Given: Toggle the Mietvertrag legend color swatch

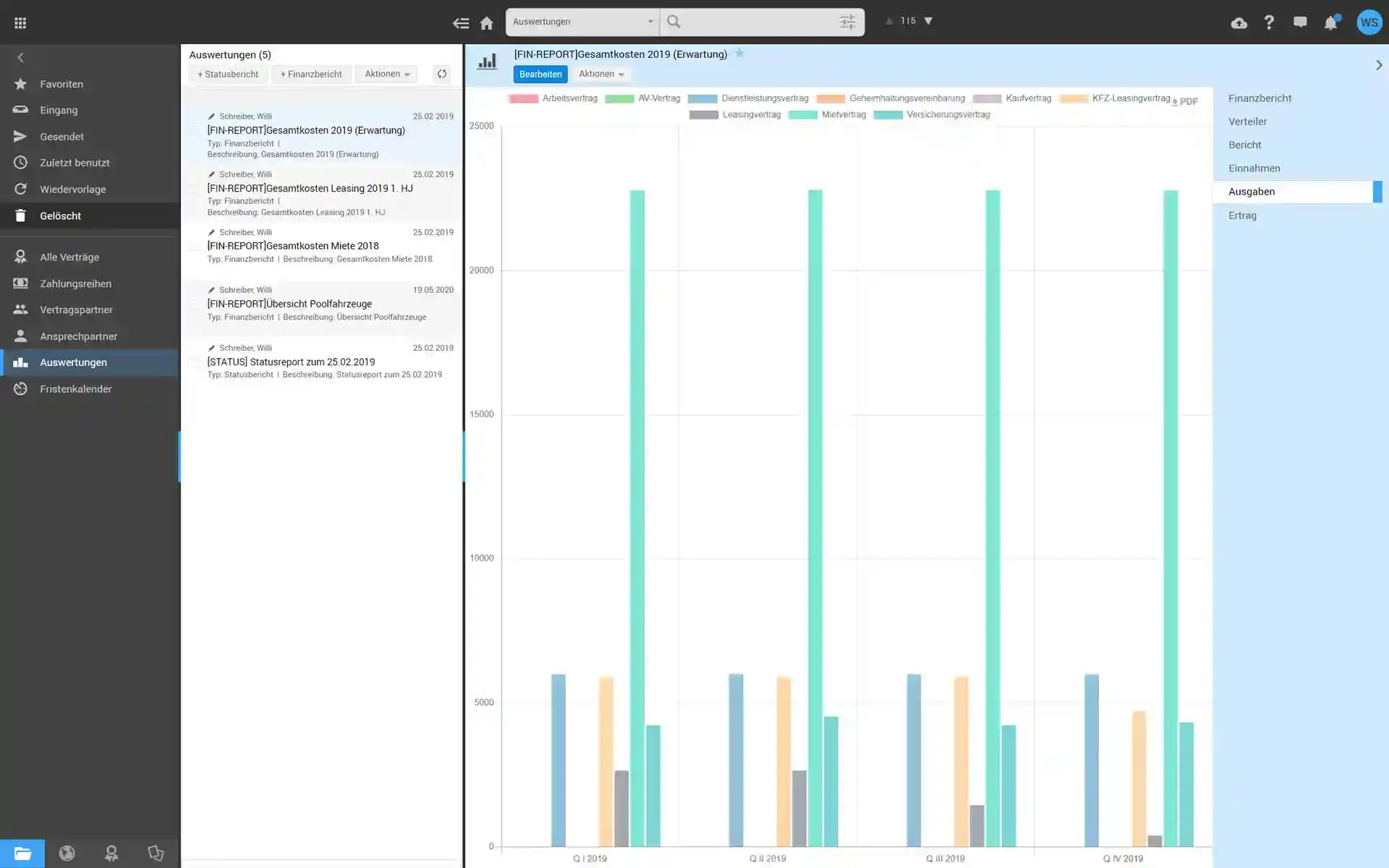Looking at the screenshot, I should point(802,115).
